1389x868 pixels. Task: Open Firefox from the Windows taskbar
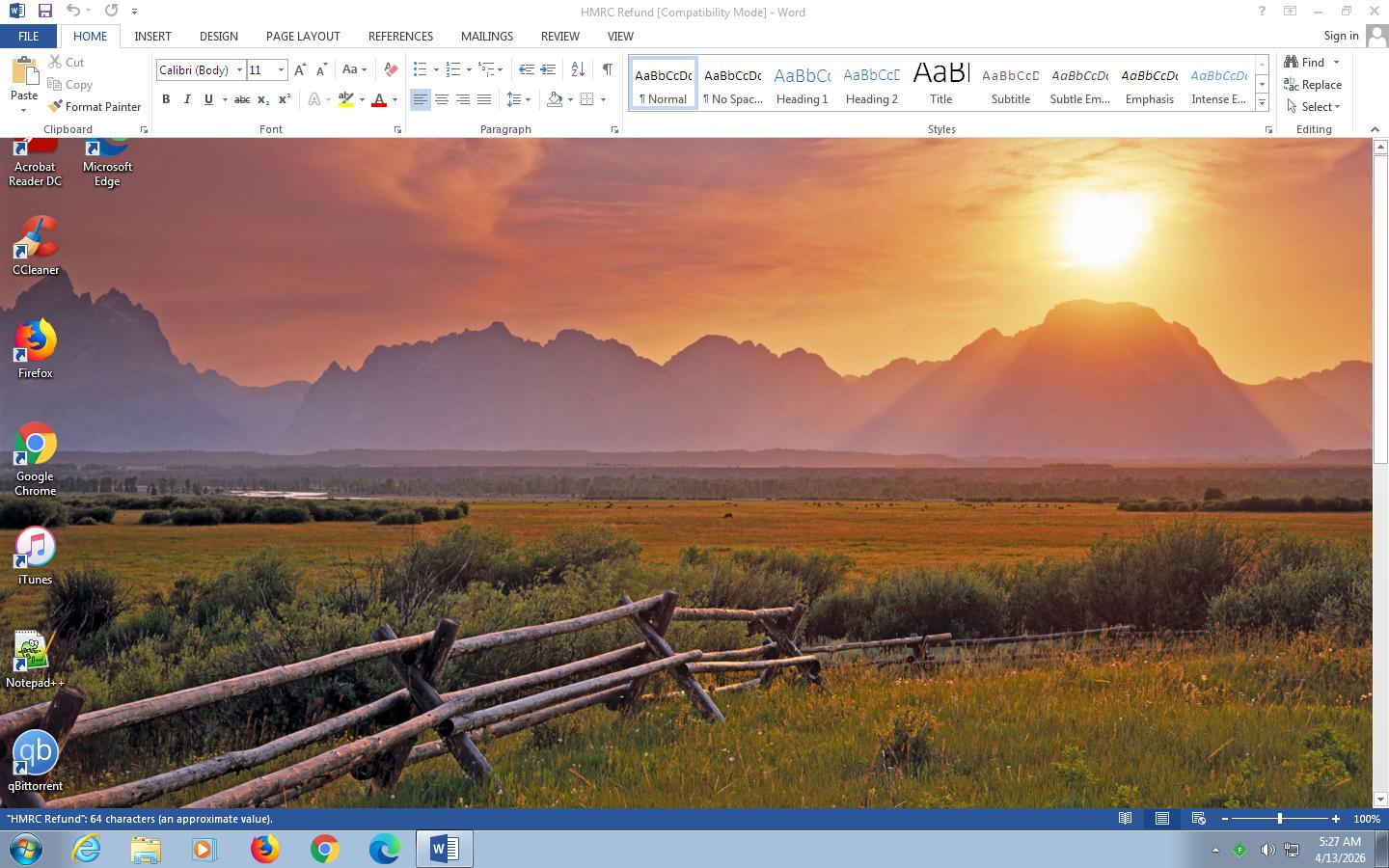click(265, 849)
